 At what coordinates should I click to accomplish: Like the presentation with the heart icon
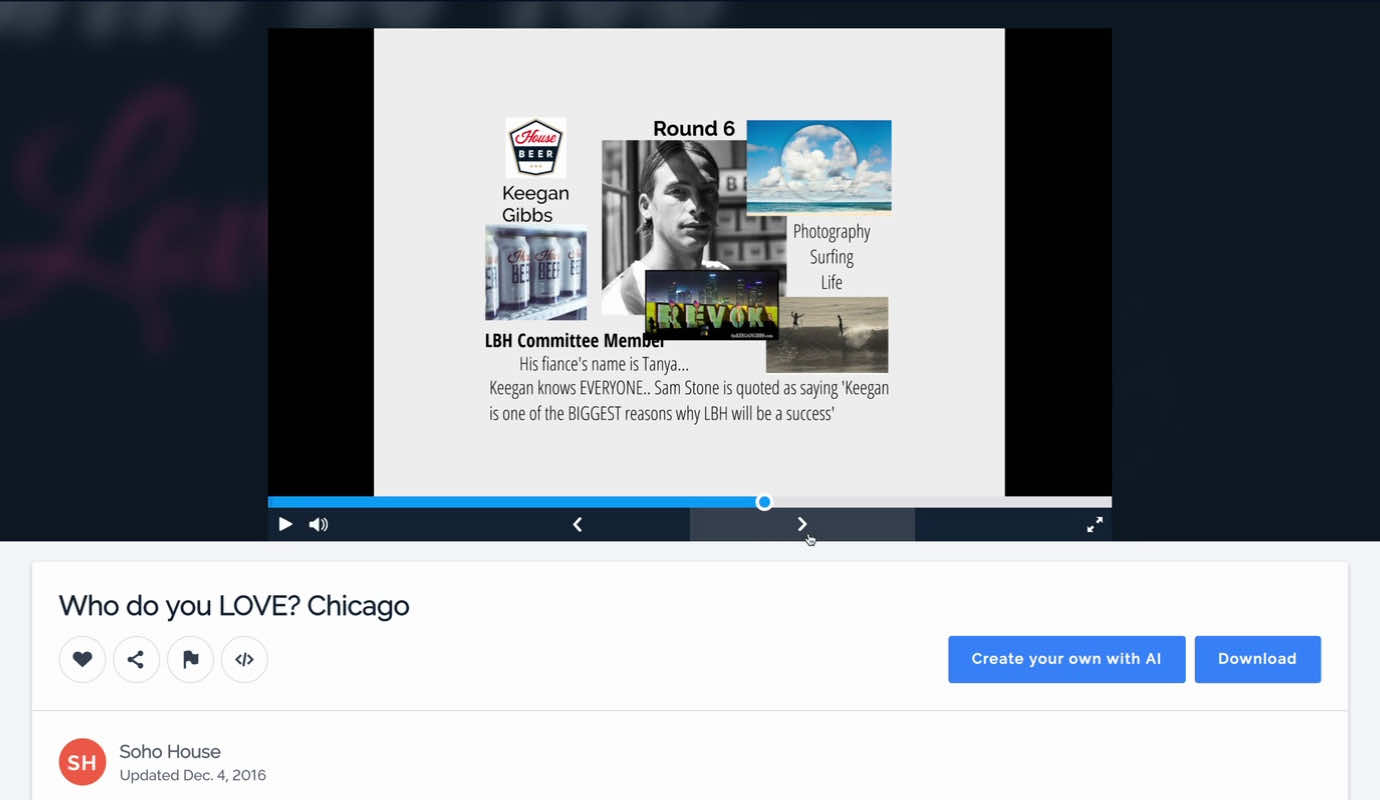[82, 659]
